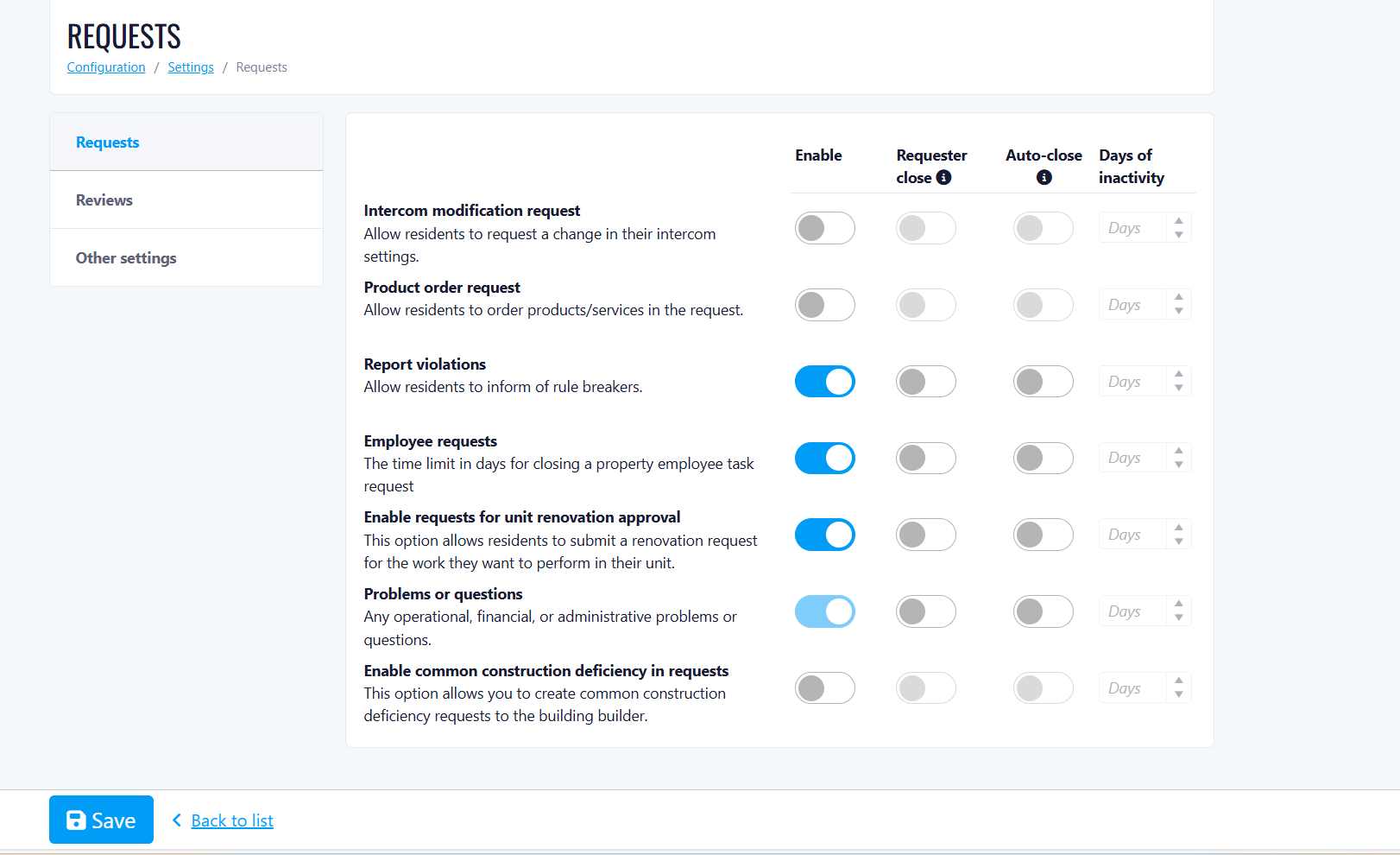The height and width of the screenshot is (855, 1400).
Task: Open the Reviews sidebar tab
Action: [x=186, y=200]
